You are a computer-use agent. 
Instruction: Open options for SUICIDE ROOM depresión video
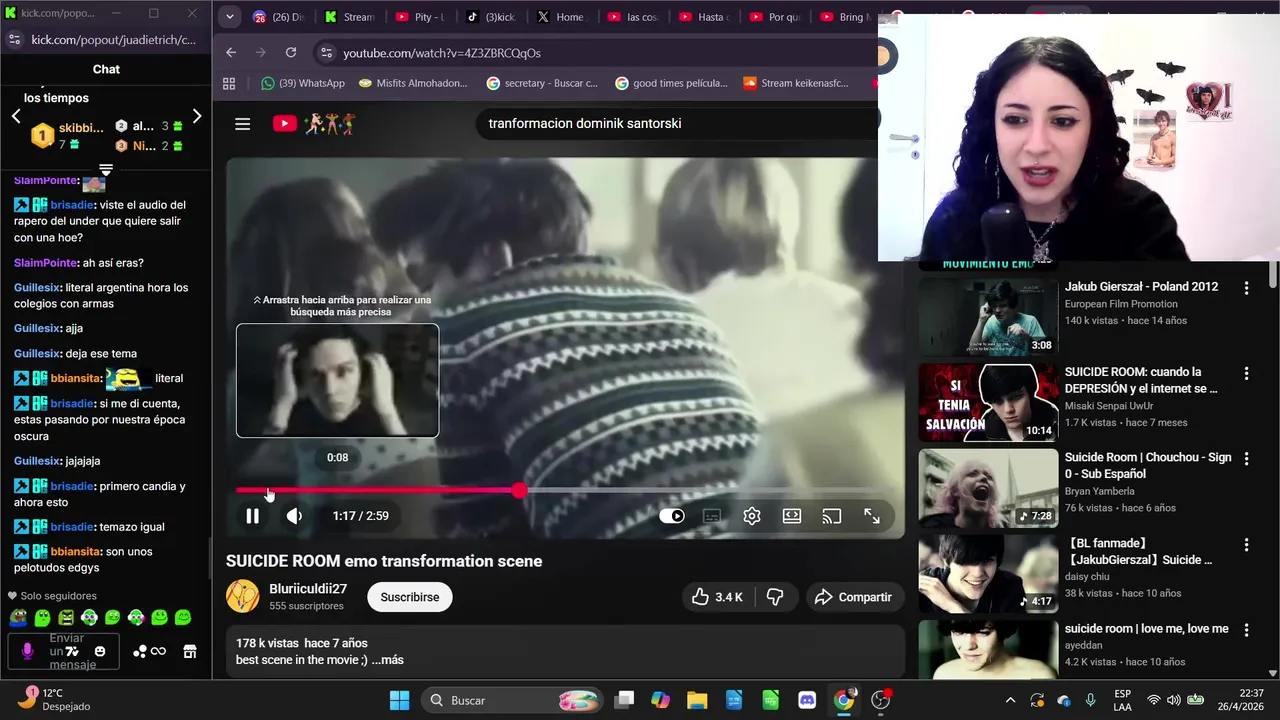click(x=1246, y=374)
